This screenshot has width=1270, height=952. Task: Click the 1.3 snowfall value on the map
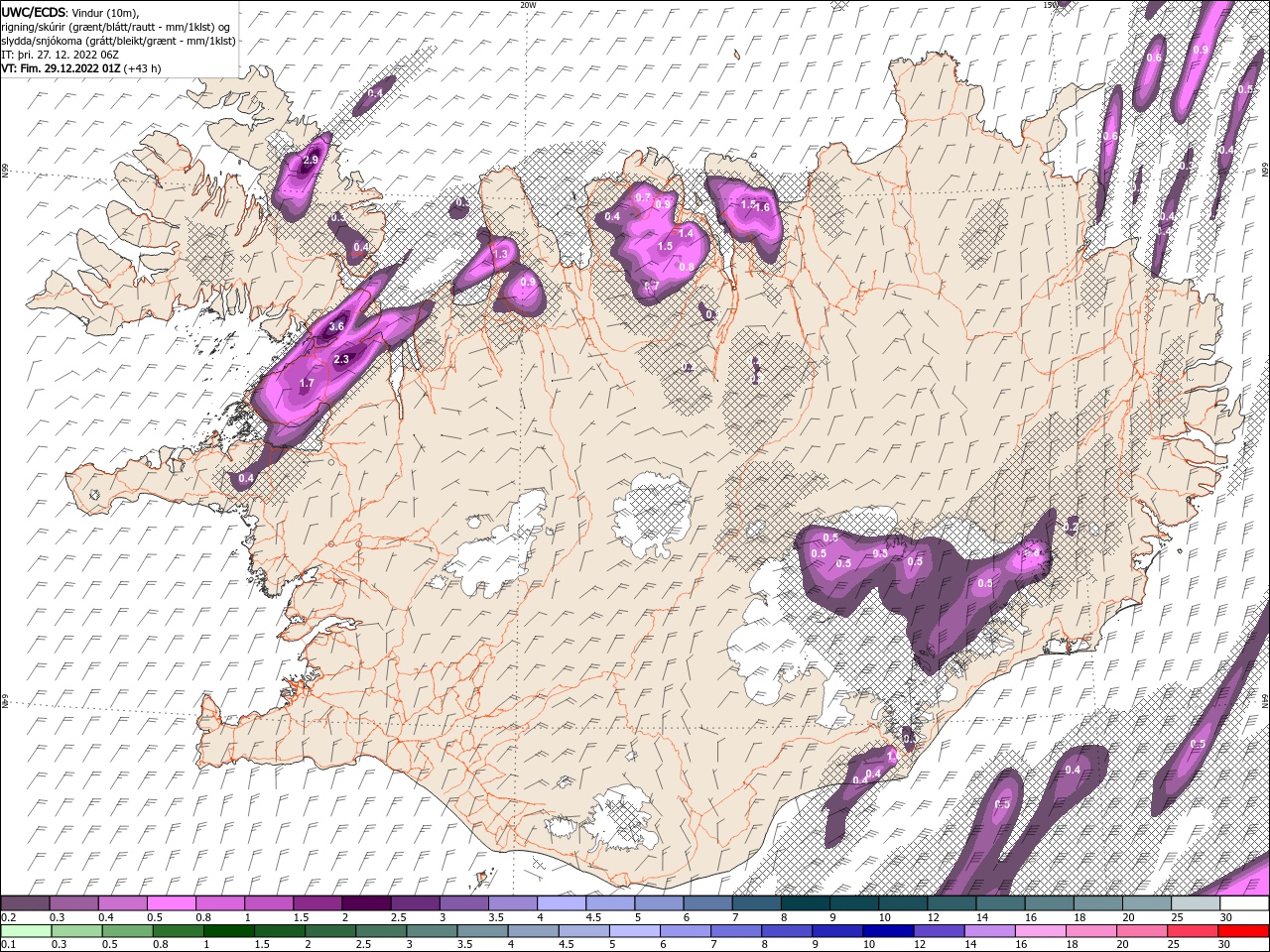[501, 255]
